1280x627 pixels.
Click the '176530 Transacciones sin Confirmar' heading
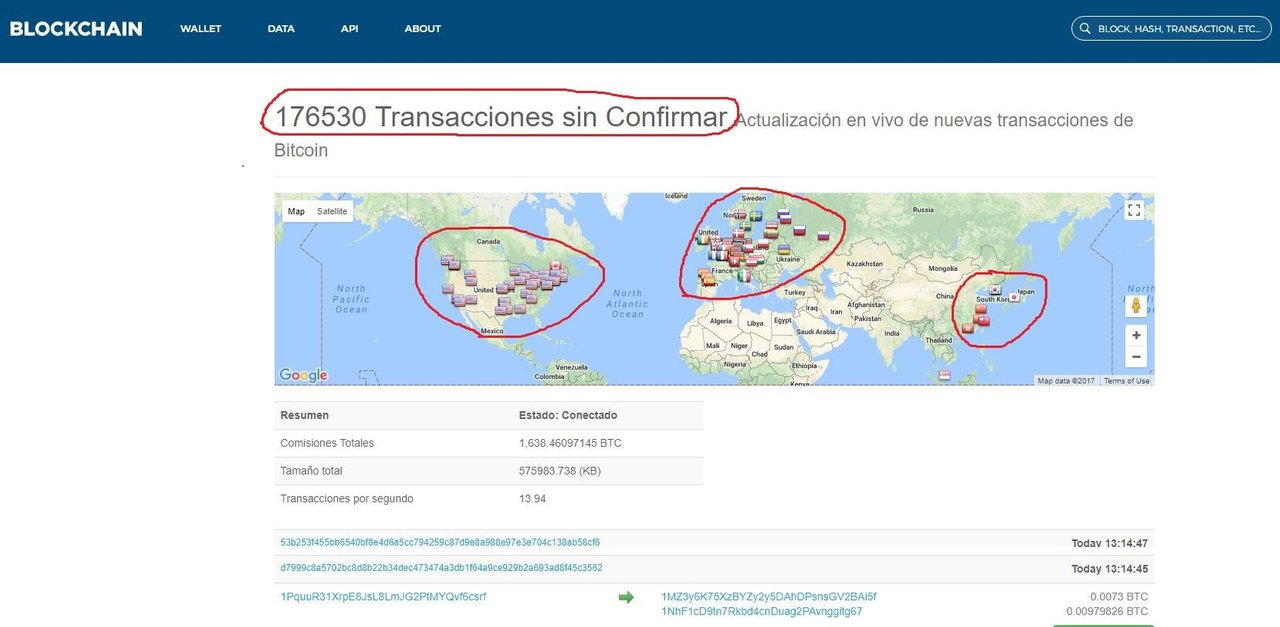click(501, 117)
